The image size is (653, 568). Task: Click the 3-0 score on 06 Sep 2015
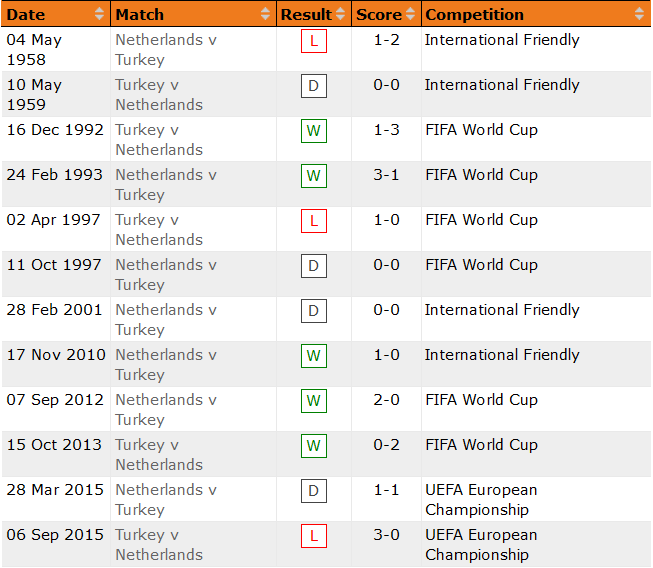pyautogui.click(x=386, y=535)
